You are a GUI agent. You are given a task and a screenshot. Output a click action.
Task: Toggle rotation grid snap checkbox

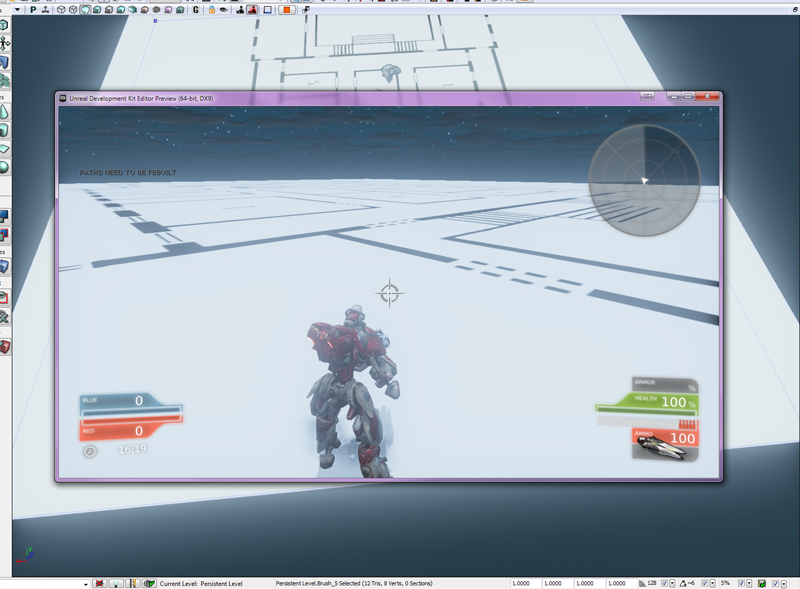pos(705,583)
